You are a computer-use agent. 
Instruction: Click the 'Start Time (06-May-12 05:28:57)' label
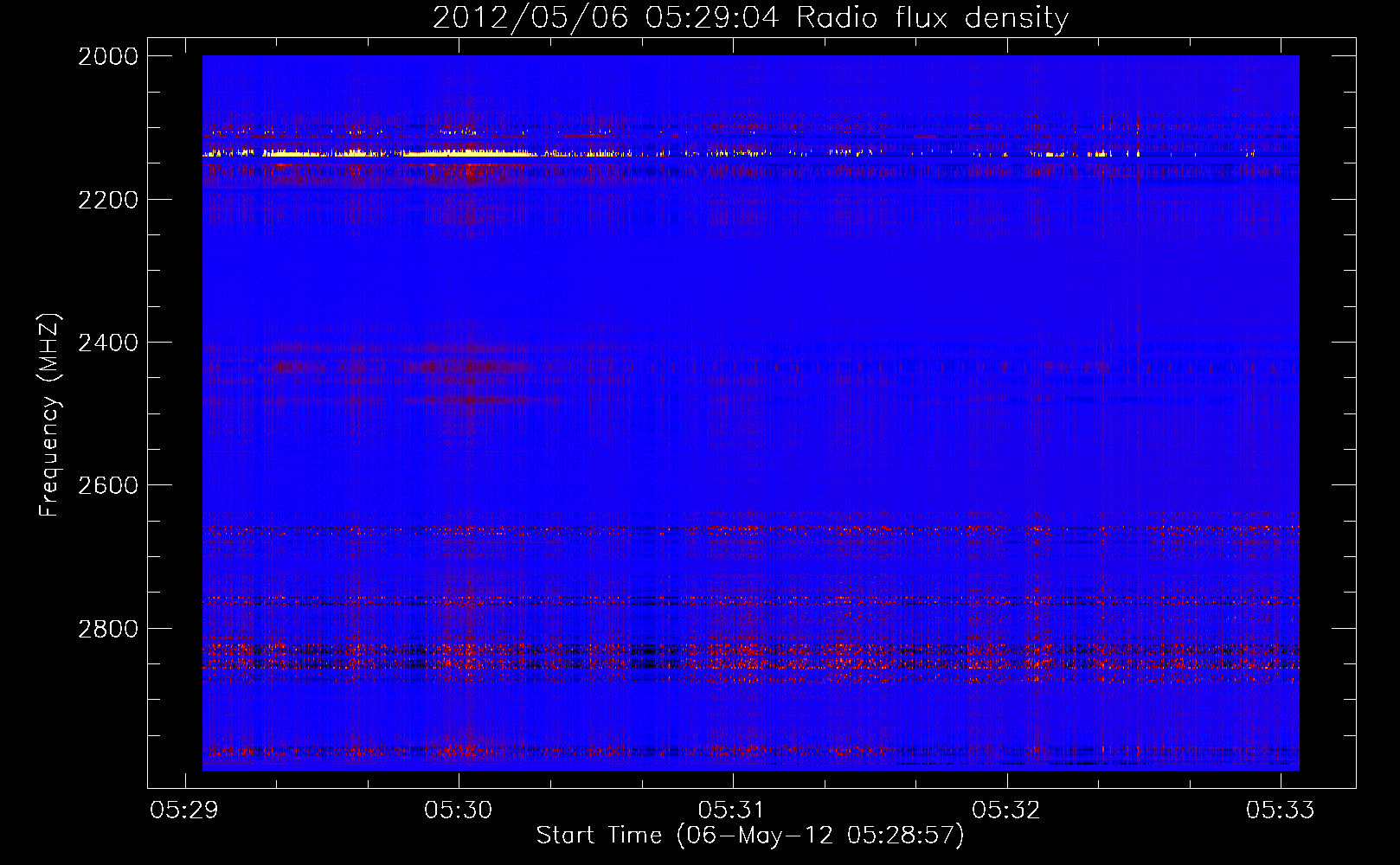pos(749,836)
